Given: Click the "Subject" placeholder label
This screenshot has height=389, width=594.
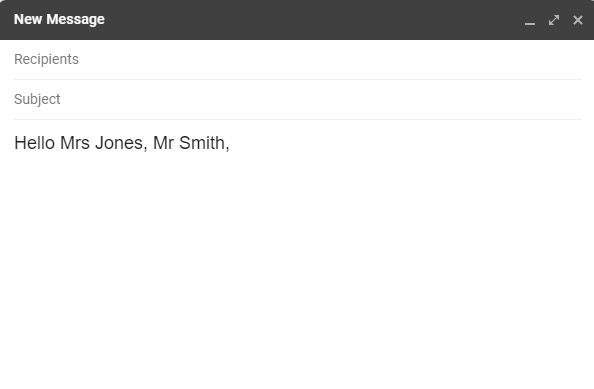Looking at the screenshot, I should 37,100.
